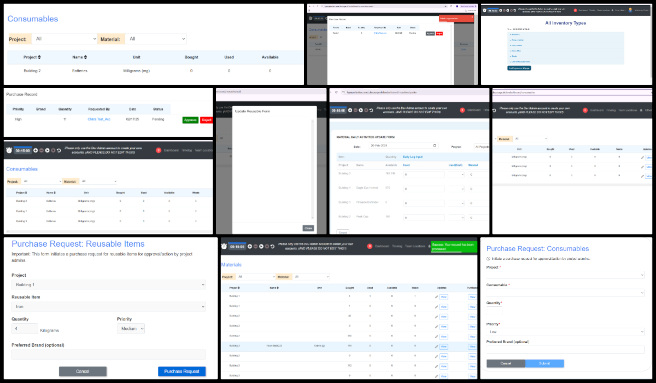Click View button in highlighted Materials row

[x=443, y=347]
